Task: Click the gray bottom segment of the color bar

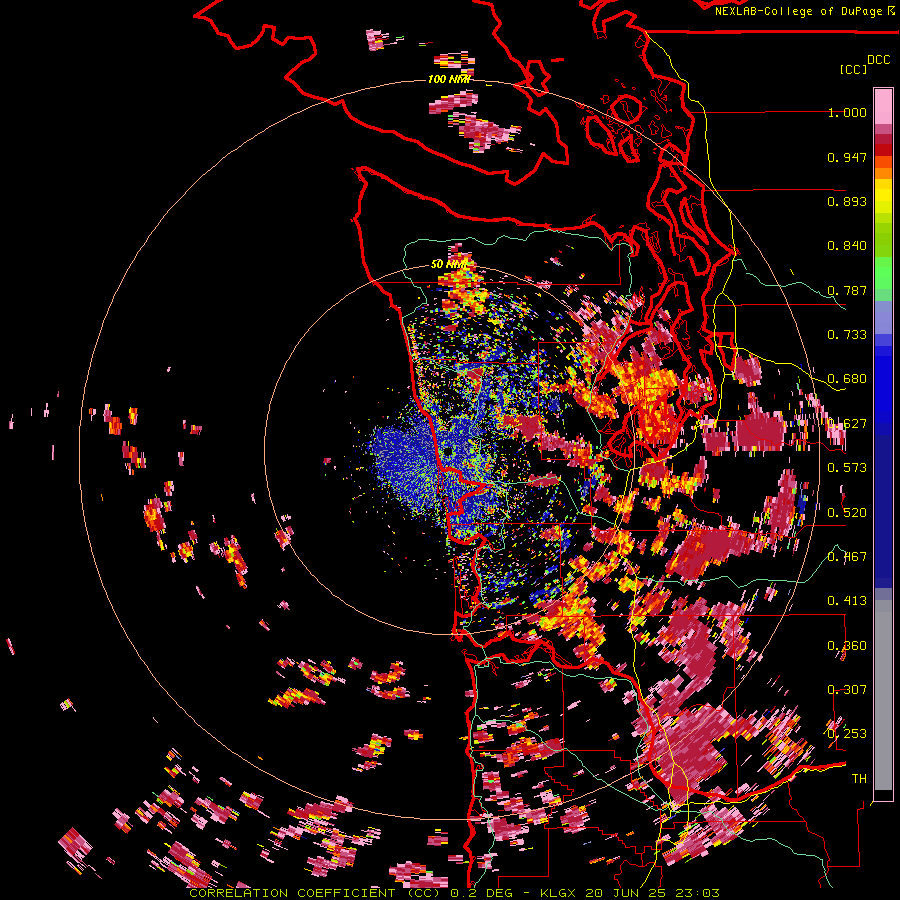Action: point(883,695)
